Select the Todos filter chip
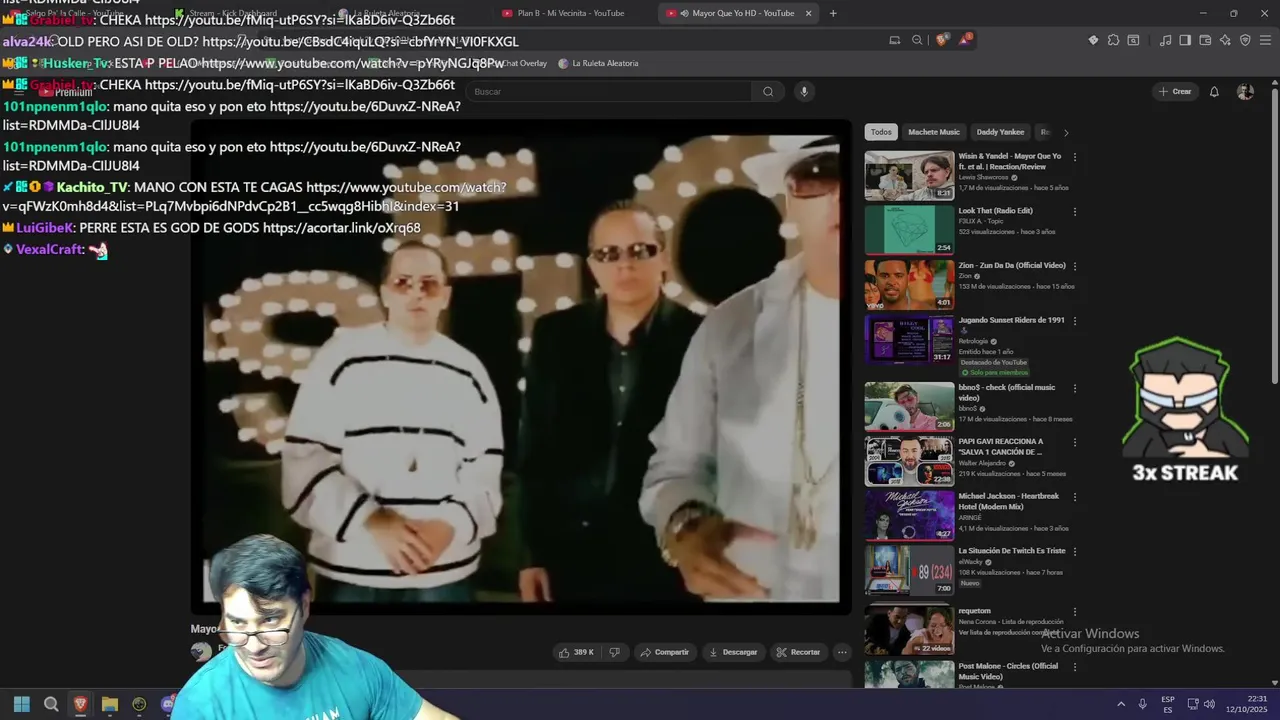The height and width of the screenshot is (720, 1280). point(881,132)
